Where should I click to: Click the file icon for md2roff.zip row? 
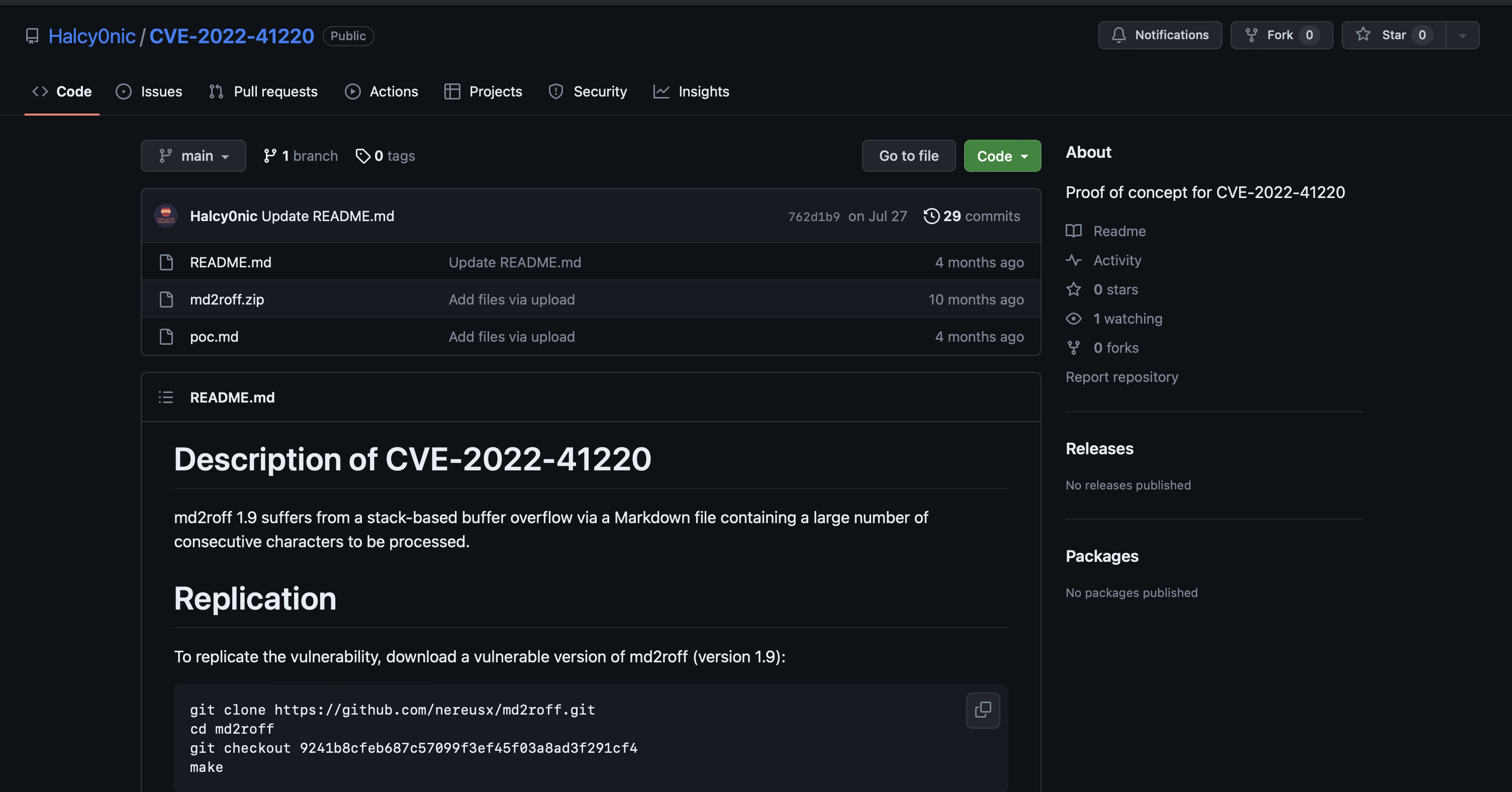tap(166, 300)
